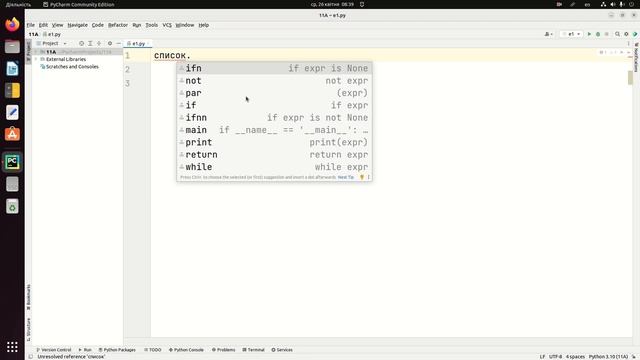Toggle the Structure side tool window
640x360 pixels.
point(28,329)
